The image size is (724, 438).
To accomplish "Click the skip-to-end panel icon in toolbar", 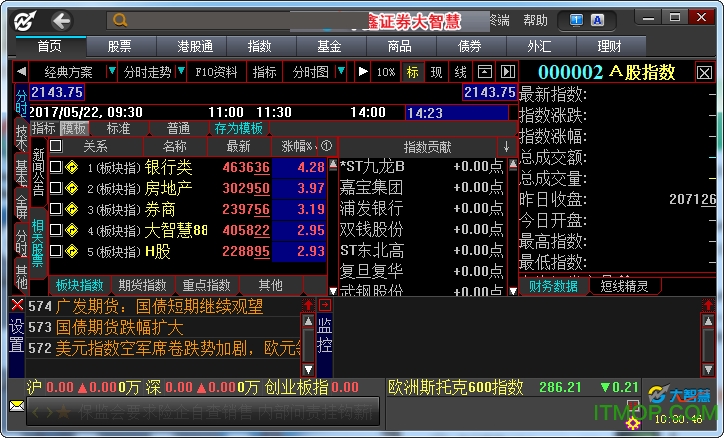I will pyautogui.click(x=508, y=72).
